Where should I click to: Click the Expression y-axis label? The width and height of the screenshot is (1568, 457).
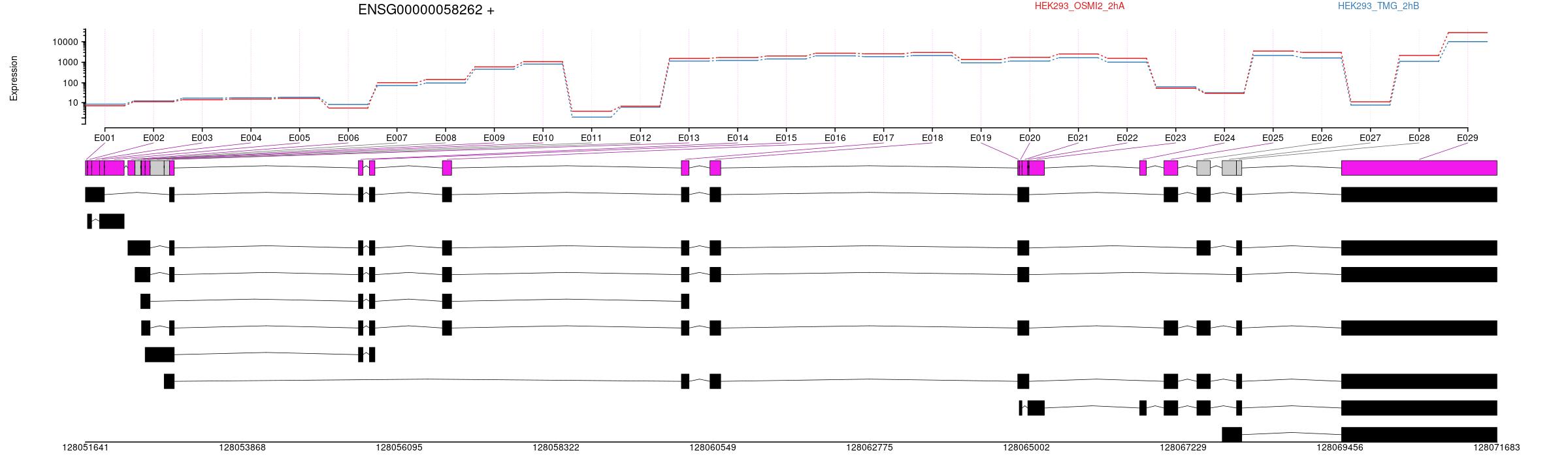coord(14,78)
